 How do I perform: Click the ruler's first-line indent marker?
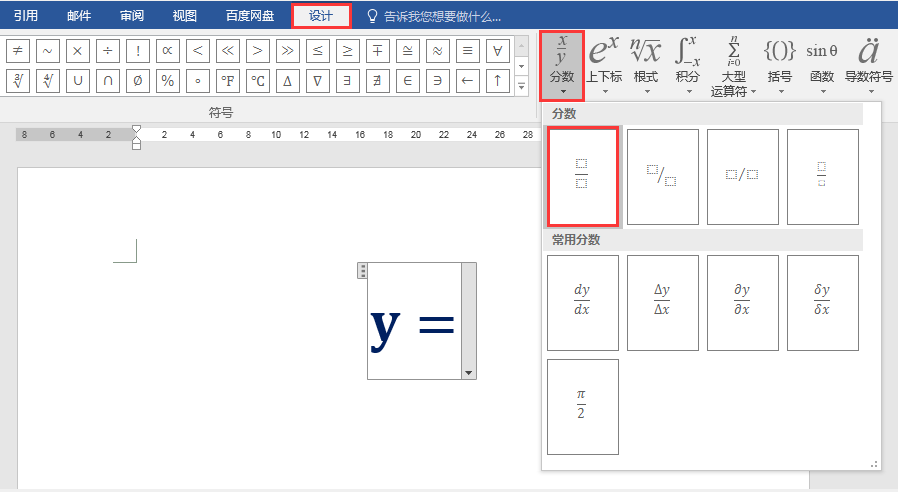coord(136,129)
